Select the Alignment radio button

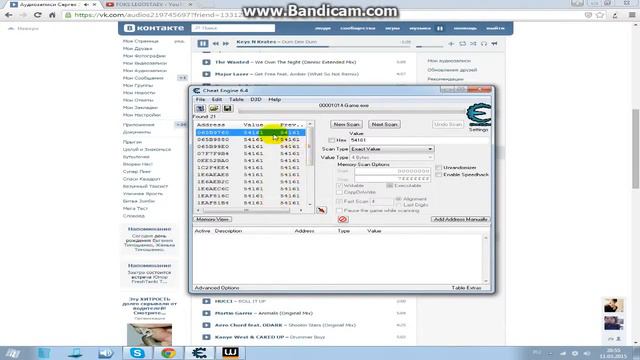point(399,199)
